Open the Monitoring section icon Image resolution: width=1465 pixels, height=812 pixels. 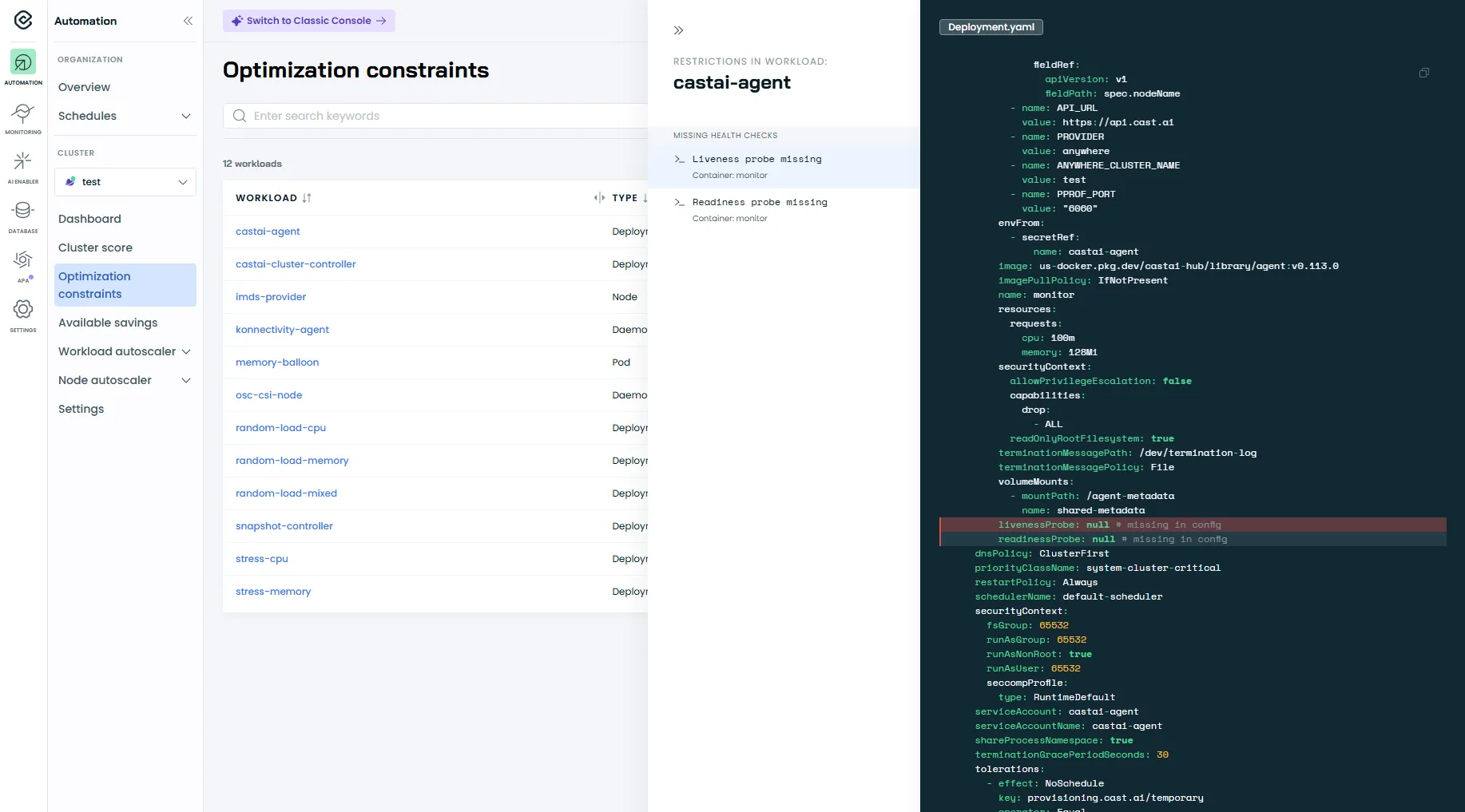click(23, 116)
